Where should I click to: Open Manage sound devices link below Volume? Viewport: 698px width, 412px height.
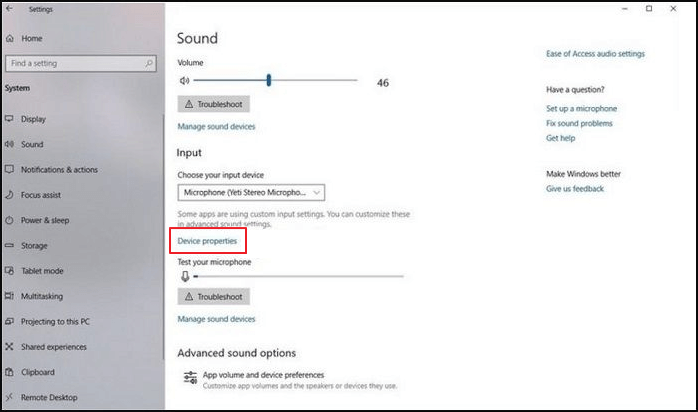[x=216, y=126]
